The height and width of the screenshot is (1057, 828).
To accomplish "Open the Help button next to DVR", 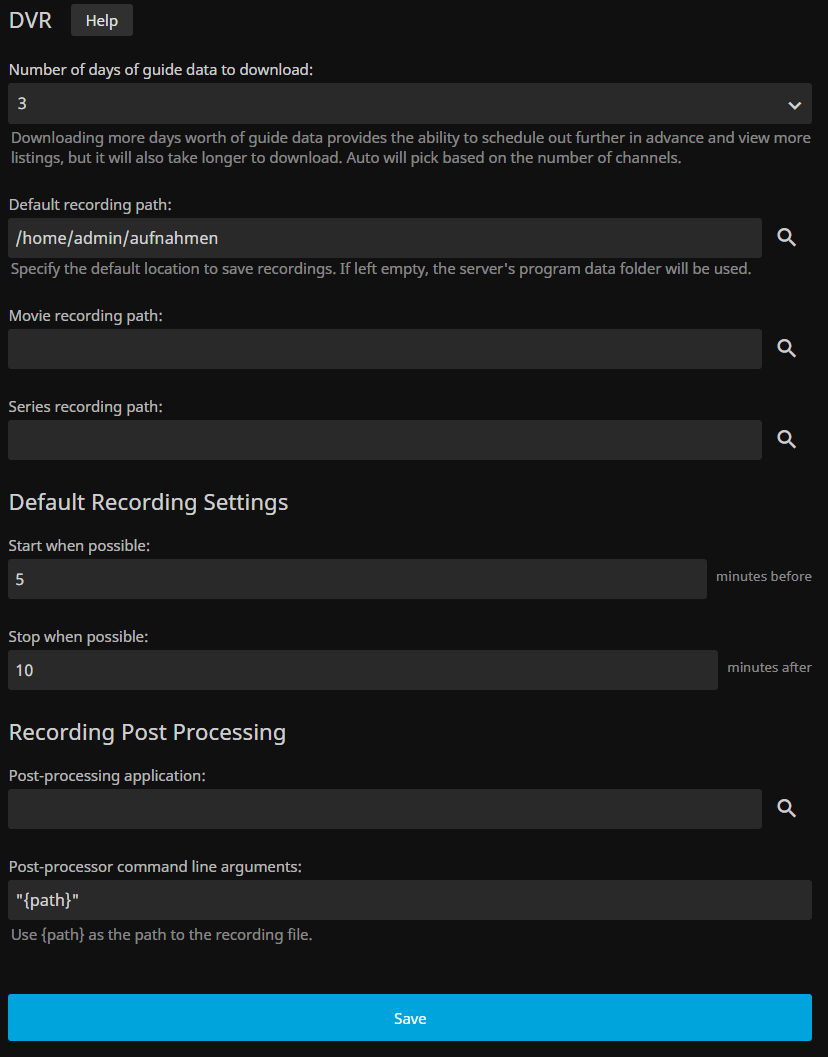I will click(x=102, y=21).
